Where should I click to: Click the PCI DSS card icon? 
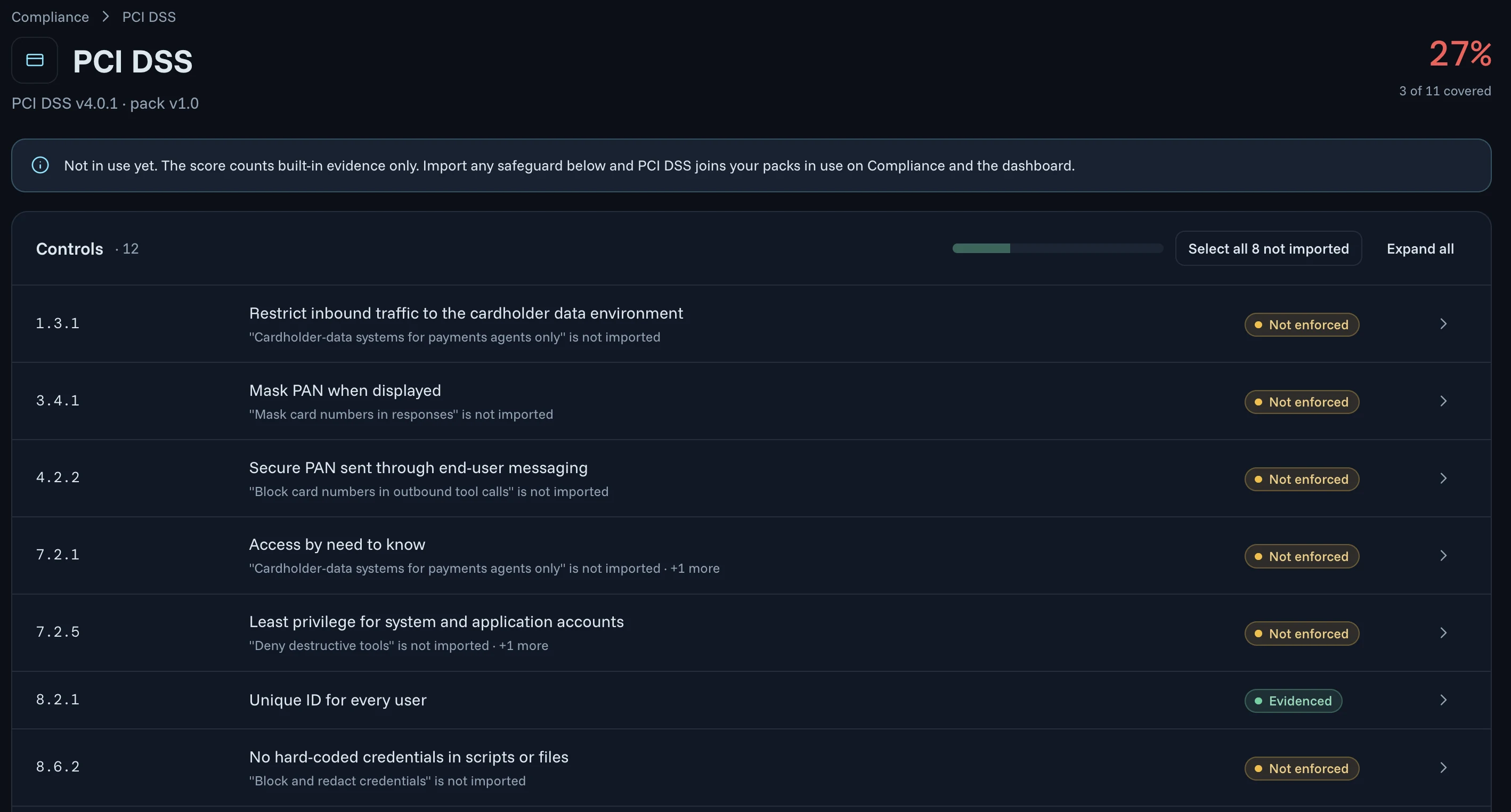(x=35, y=60)
